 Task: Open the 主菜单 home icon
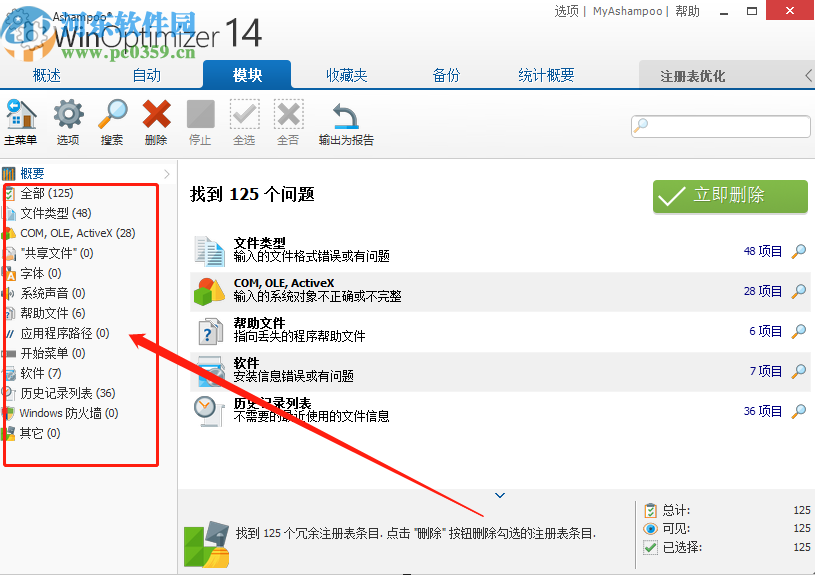(x=21, y=114)
